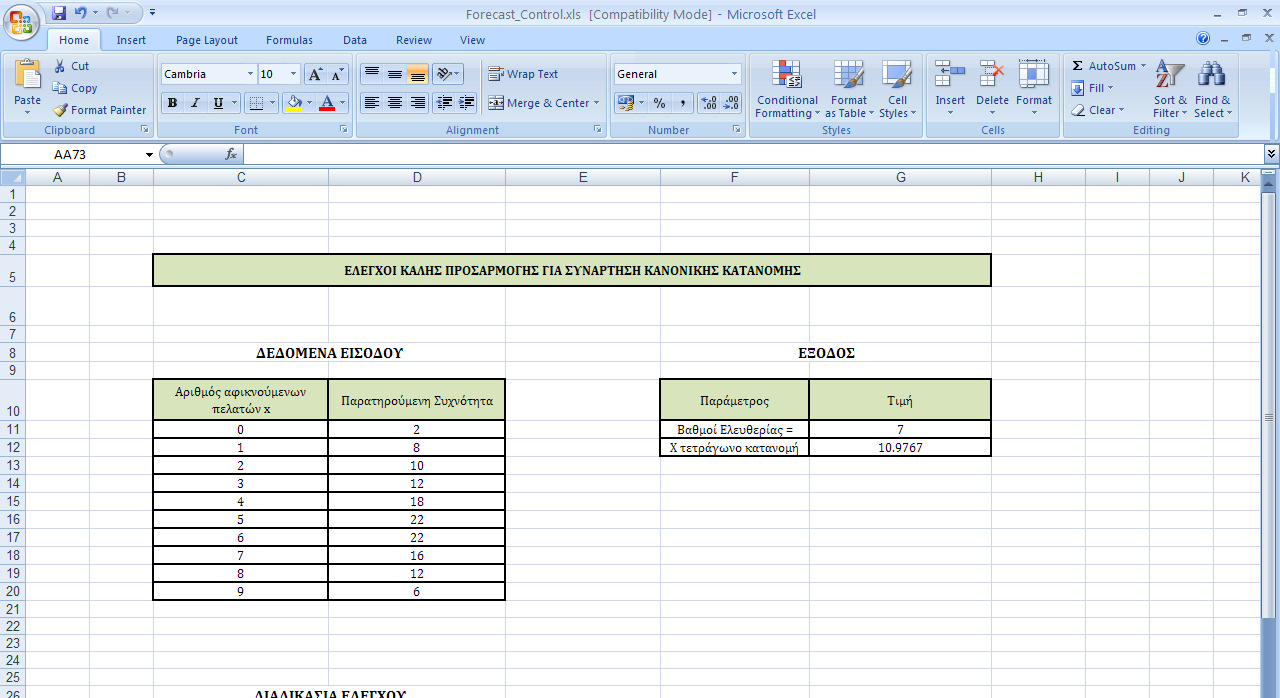Open the Font dialog launcher
The width and height of the screenshot is (1280, 698).
pos(344,130)
